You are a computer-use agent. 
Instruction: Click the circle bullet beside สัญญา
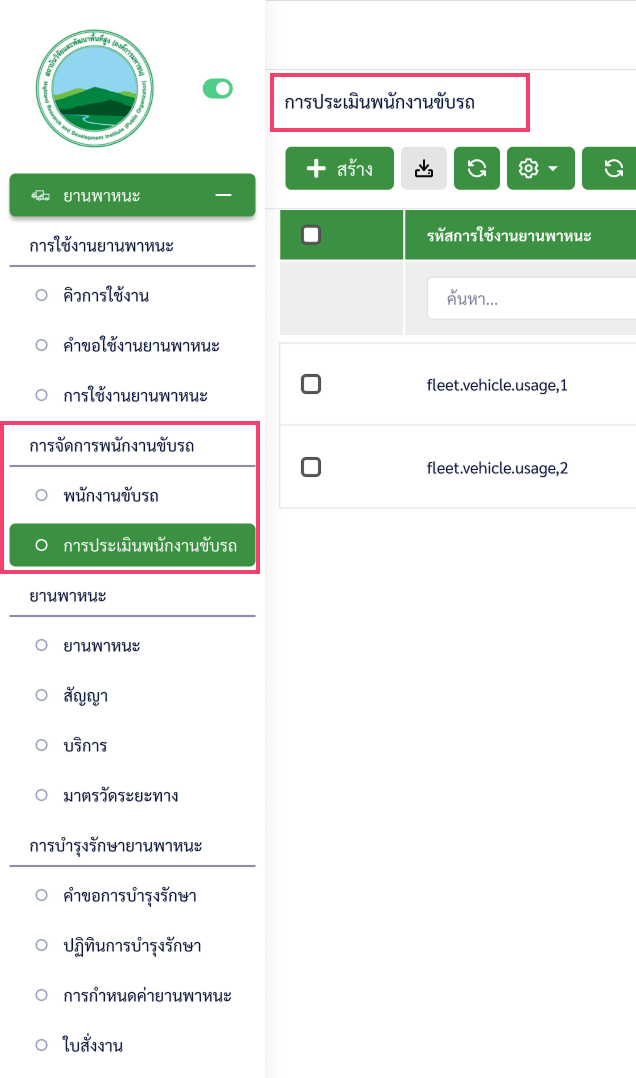click(x=41, y=695)
